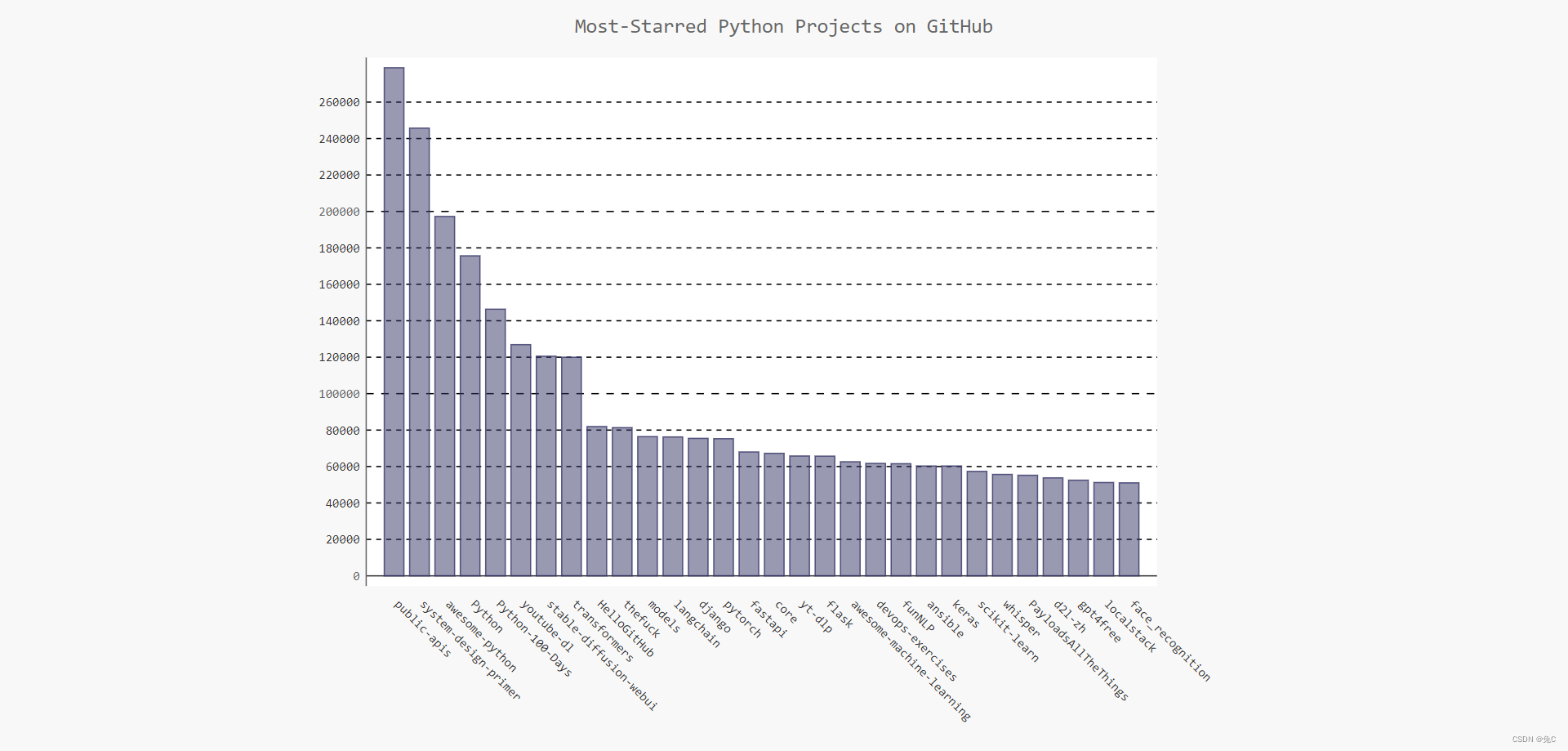1568x751 pixels.
Task: Click the 'Python-100-Days' x-axis label text
Action: coord(534,638)
